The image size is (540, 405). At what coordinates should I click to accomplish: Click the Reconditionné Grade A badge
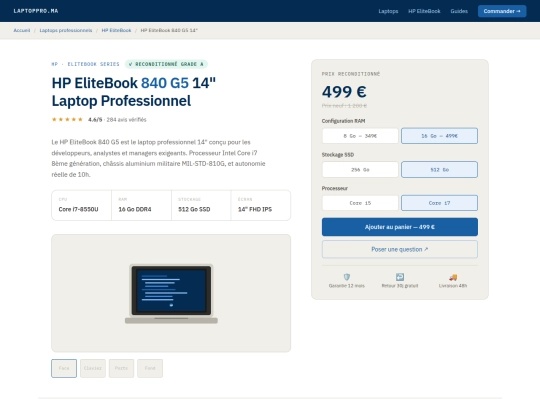click(166, 64)
